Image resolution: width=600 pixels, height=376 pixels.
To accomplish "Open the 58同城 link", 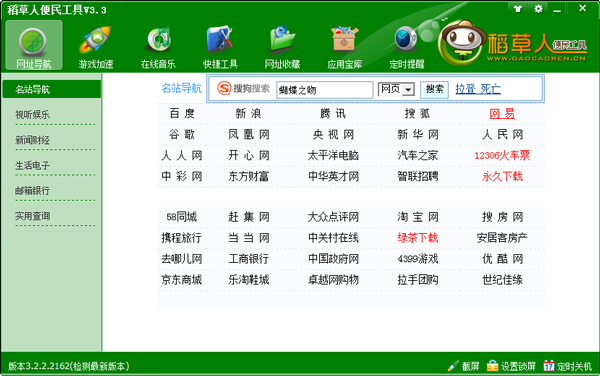I will tap(182, 217).
